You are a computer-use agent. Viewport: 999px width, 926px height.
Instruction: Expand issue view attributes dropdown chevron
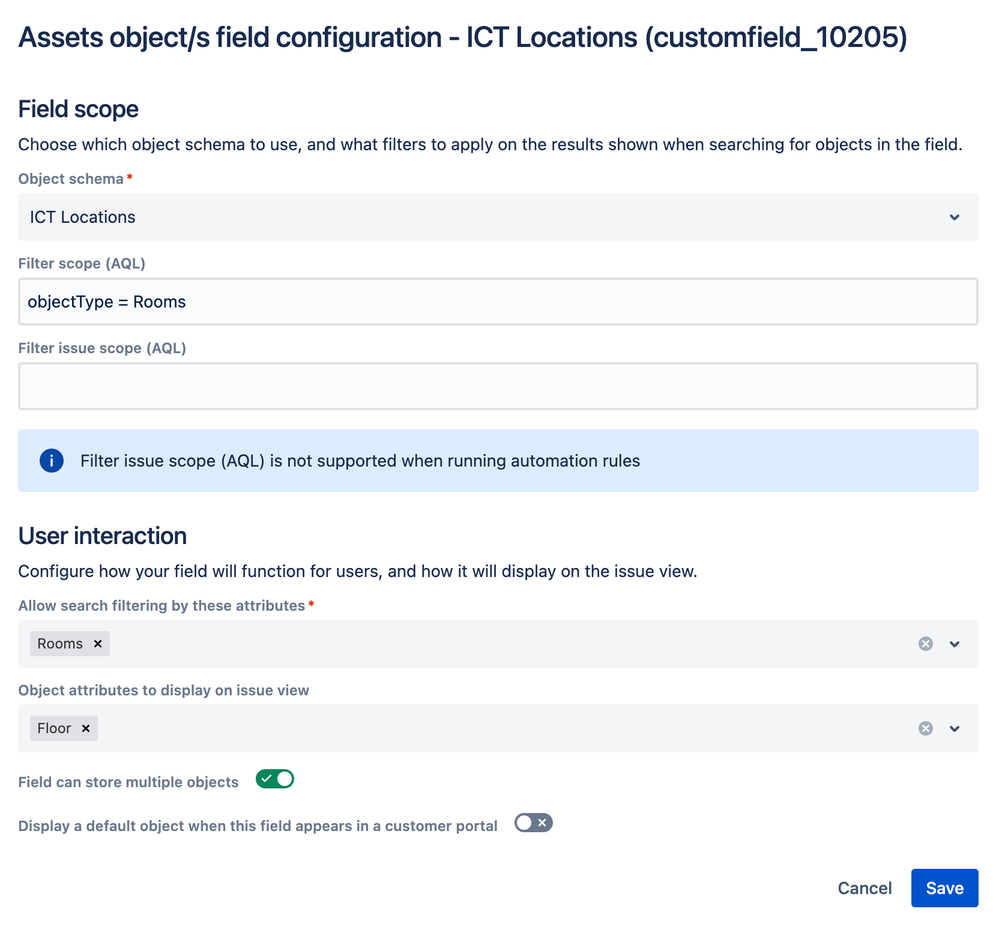point(955,728)
